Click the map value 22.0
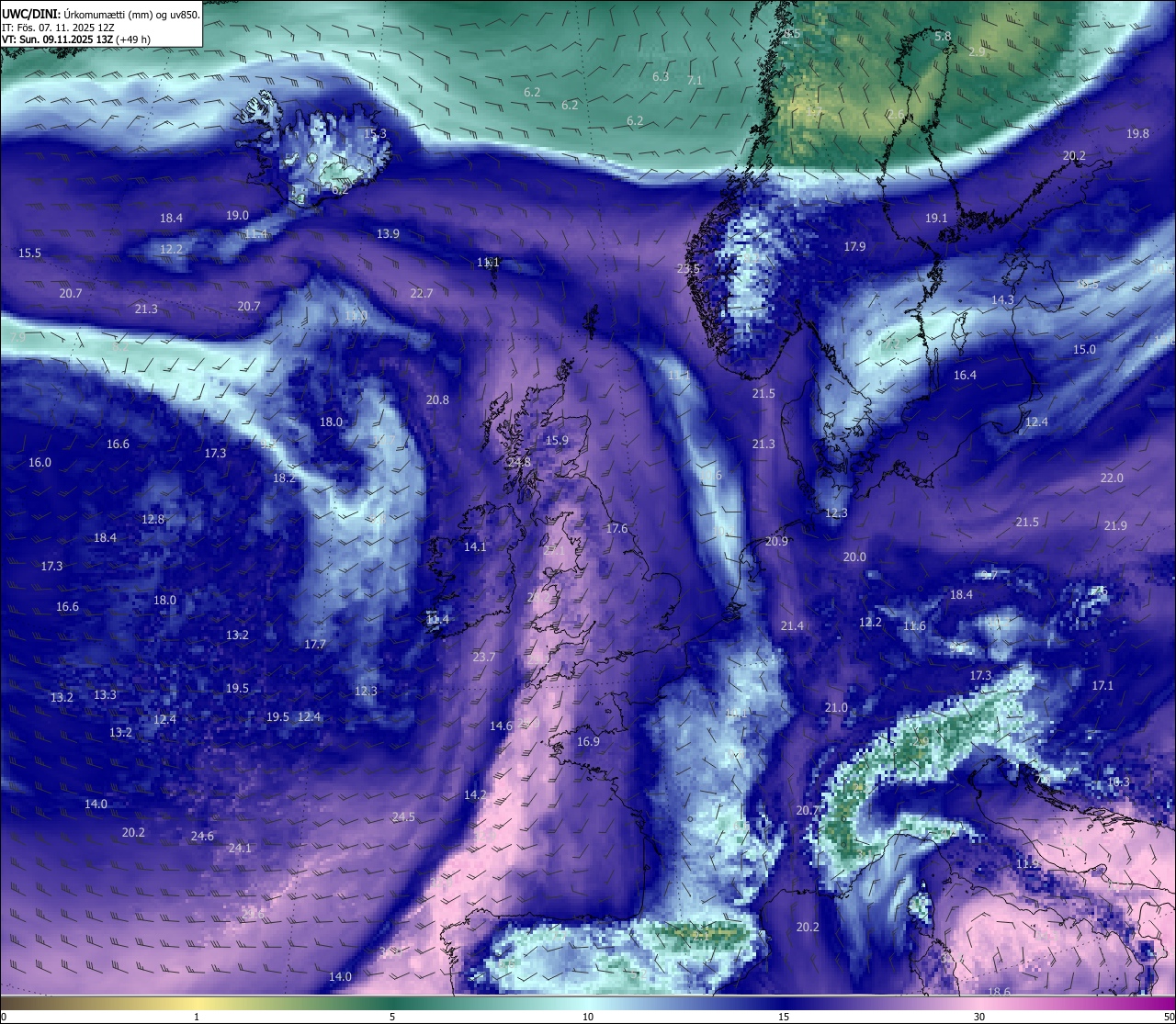 pos(1112,478)
